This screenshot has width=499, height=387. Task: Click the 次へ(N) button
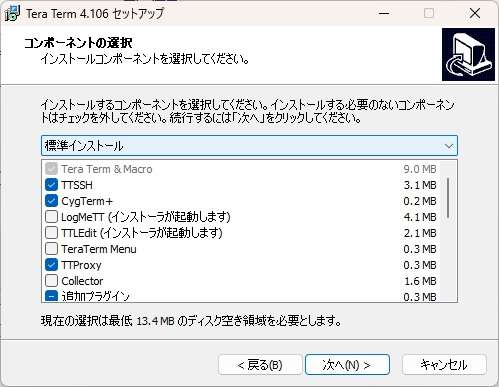[x=347, y=365]
